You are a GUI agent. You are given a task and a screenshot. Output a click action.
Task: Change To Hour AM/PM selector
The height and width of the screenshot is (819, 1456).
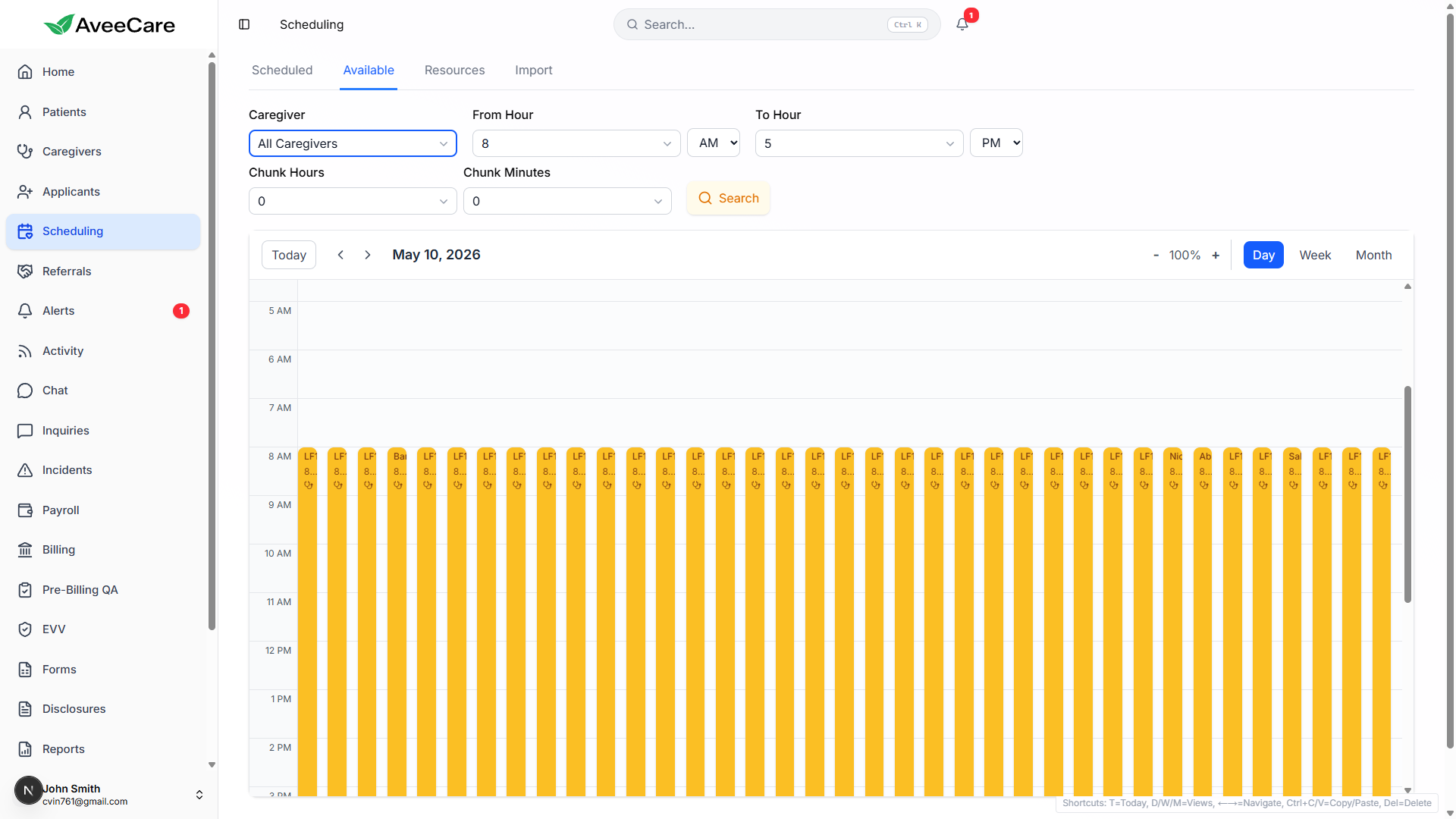click(x=996, y=143)
